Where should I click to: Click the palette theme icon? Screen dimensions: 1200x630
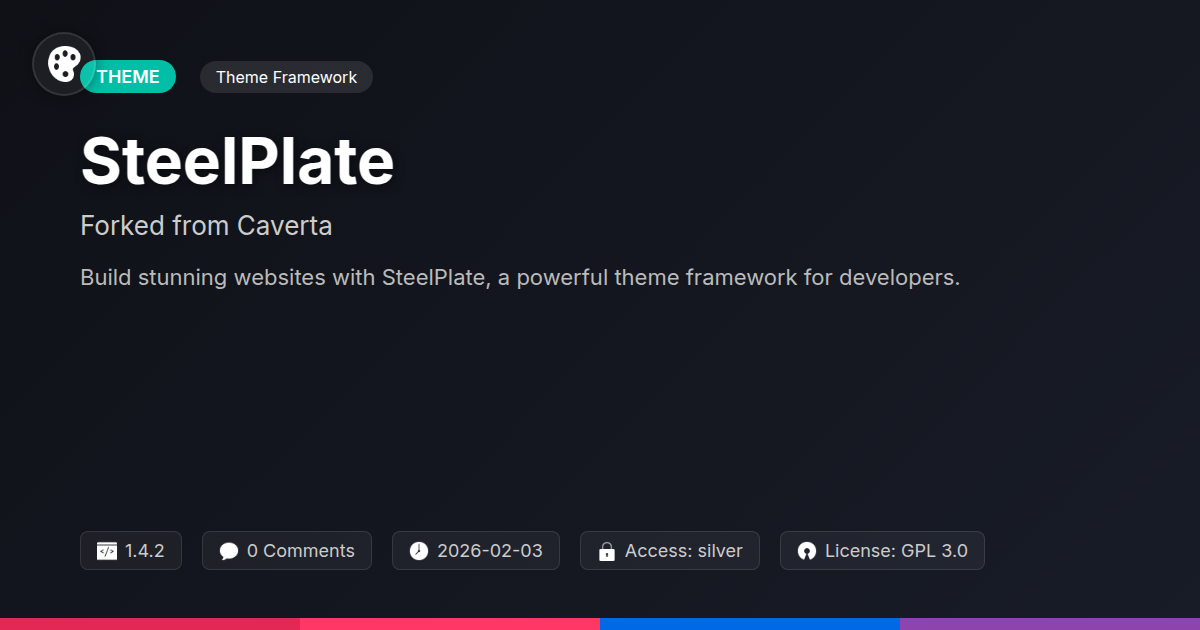click(64, 64)
